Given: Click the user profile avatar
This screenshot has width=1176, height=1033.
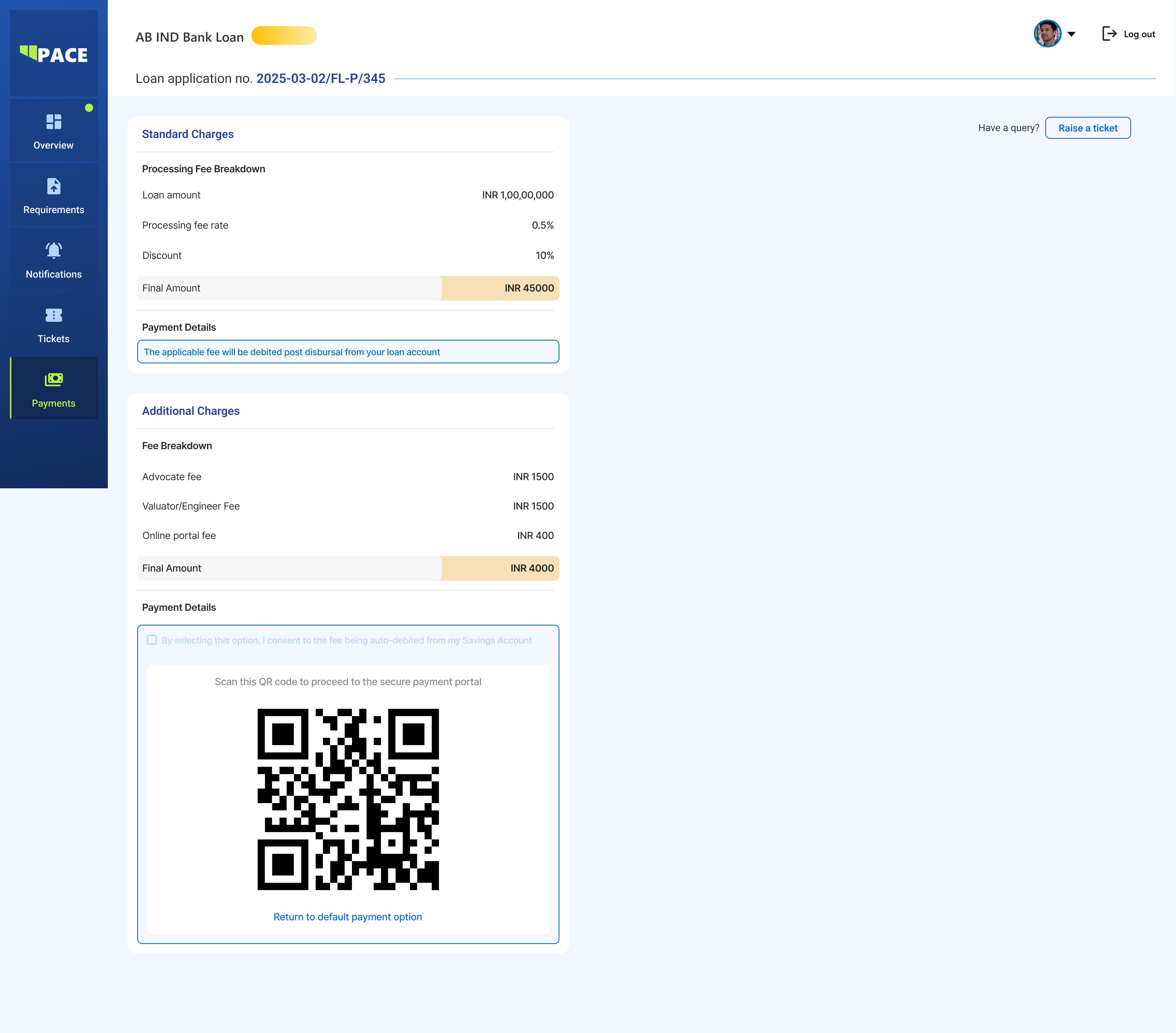Looking at the screenshot, I should pyautogui.click(x=1047, y=34).
